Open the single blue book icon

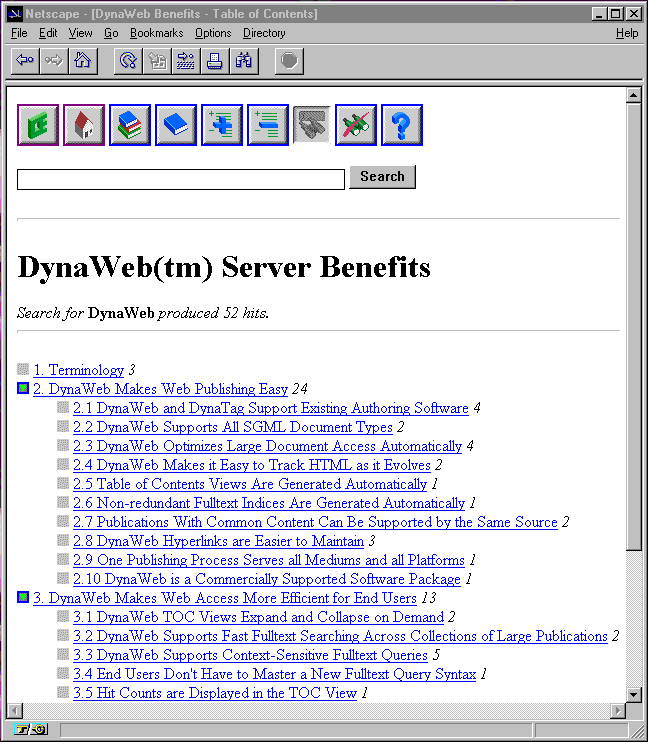click(x=176, y=125)
